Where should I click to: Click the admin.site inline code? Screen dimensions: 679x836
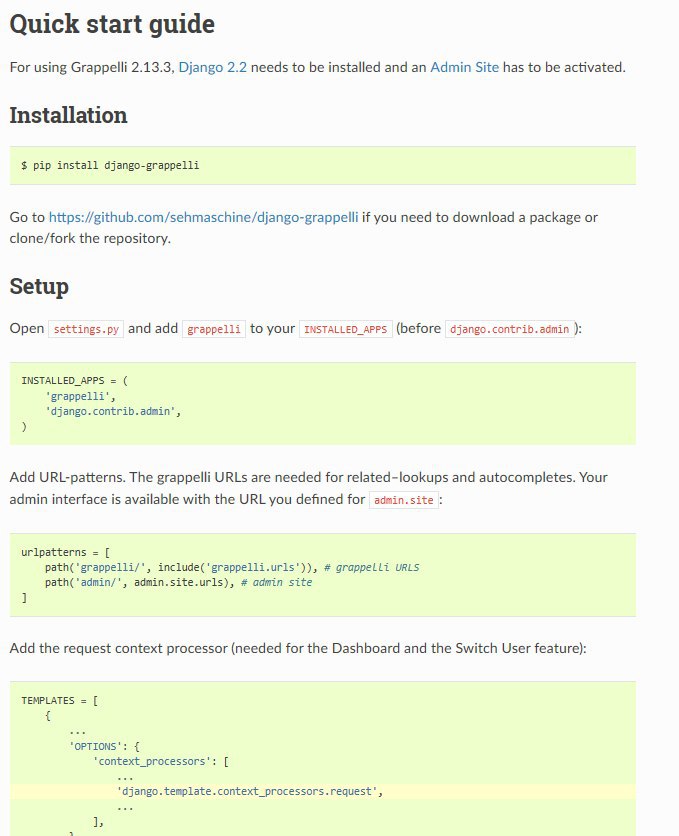pos(404,500)
